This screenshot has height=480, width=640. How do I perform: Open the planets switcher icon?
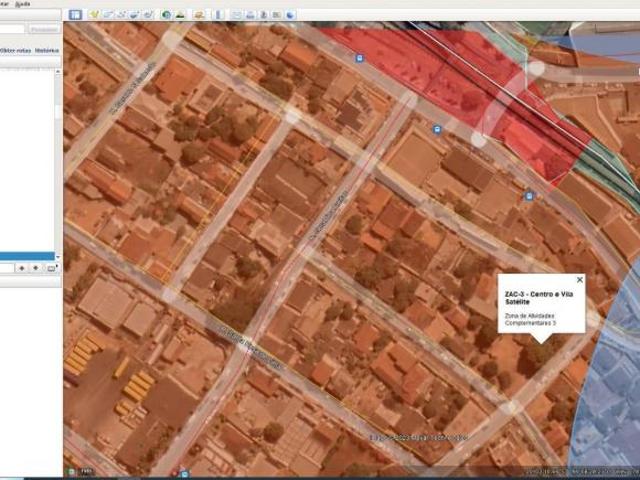click(199, 15)
